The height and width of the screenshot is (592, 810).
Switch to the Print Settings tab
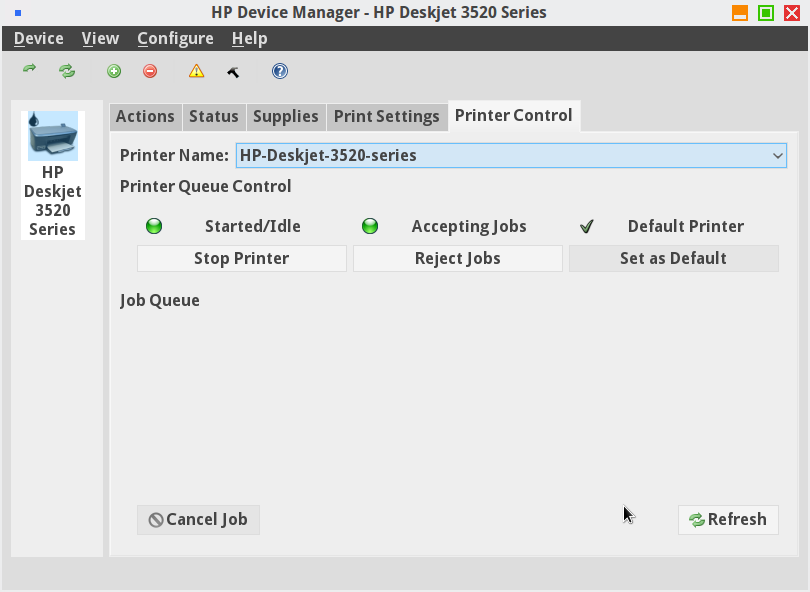pyautogui.click(x=386, y=116)
